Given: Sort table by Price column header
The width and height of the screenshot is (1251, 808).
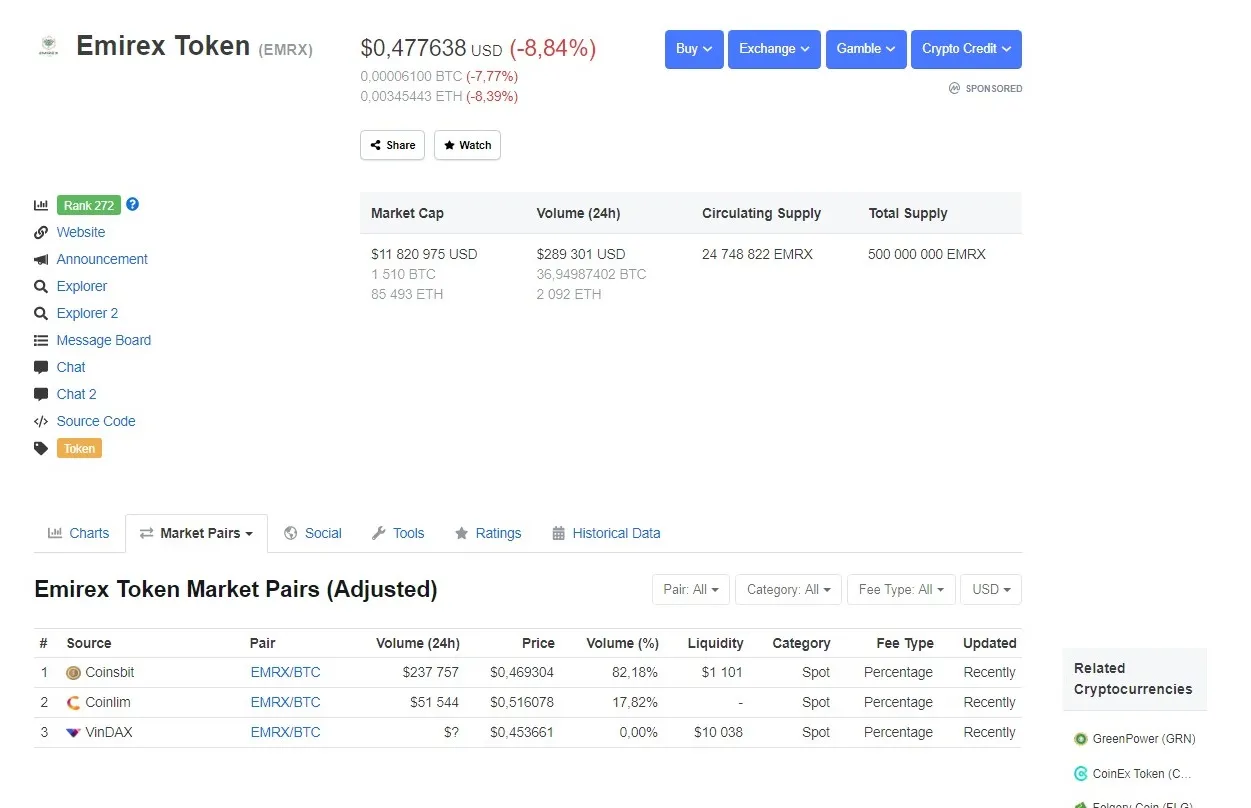Looking at the screenshot, I should 538,643.
